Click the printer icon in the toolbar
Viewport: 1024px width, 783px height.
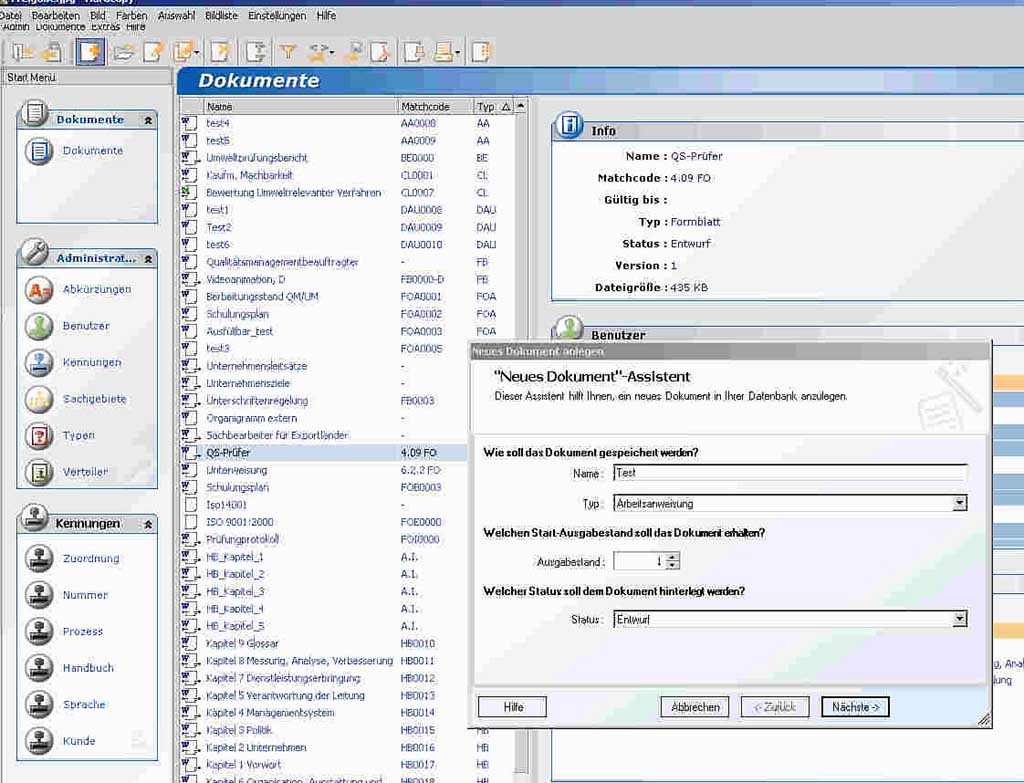coord(444,52)
